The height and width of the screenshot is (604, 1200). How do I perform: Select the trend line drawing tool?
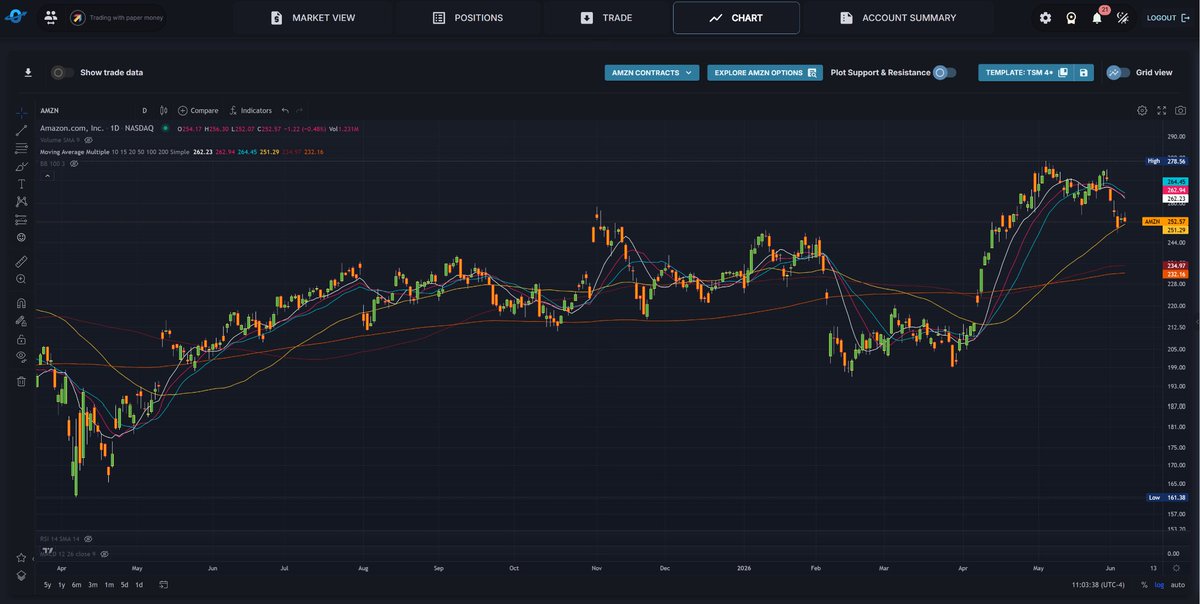[x=21, y=130]
